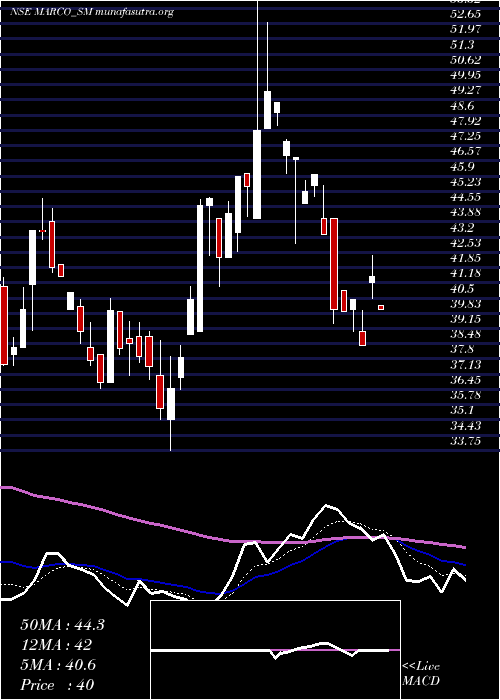Select the 48.6 price label
This screenshot has width=500, height=700.
(x=462, y=106)
